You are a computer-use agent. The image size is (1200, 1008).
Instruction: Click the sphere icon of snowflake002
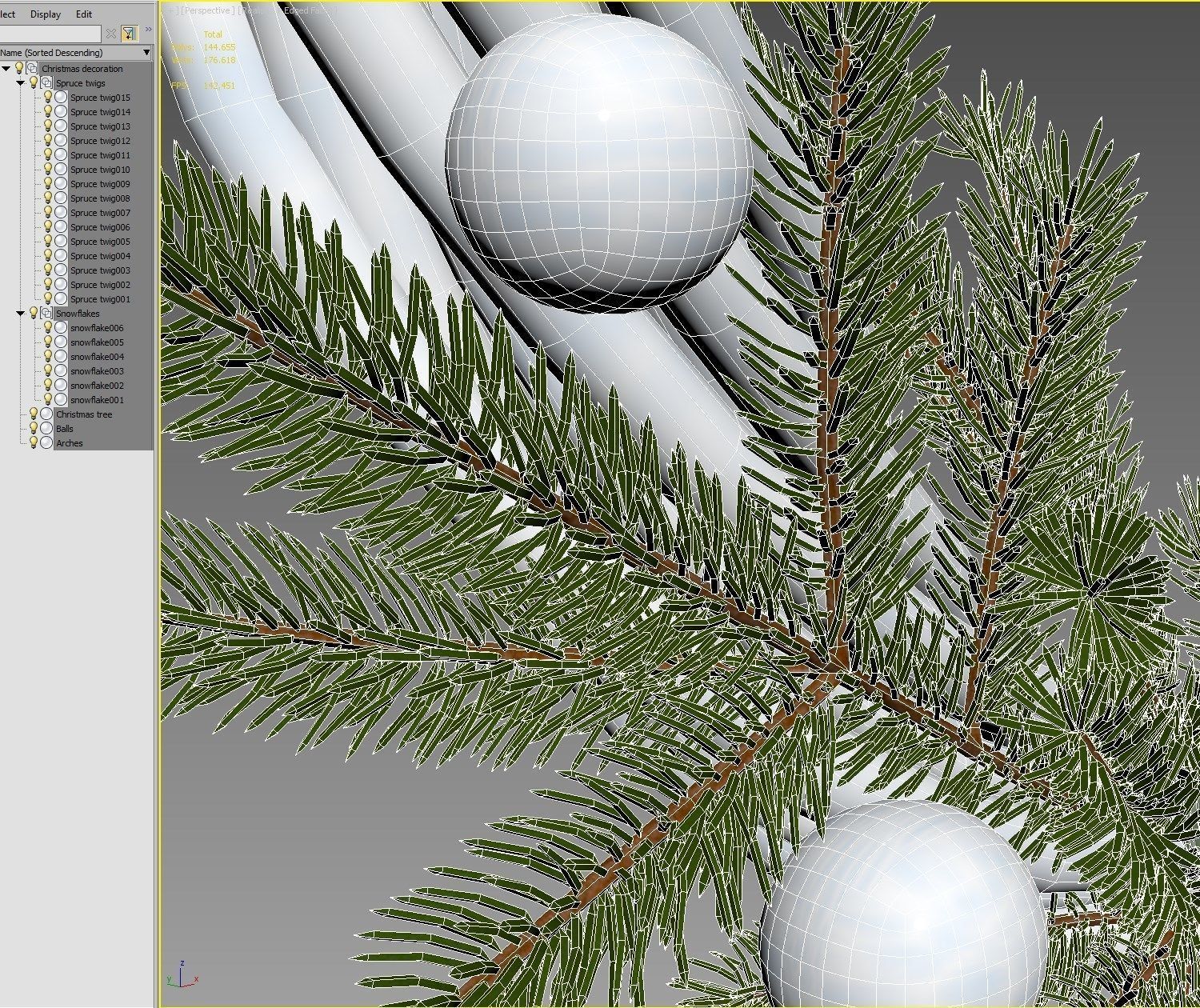(61, 386)
